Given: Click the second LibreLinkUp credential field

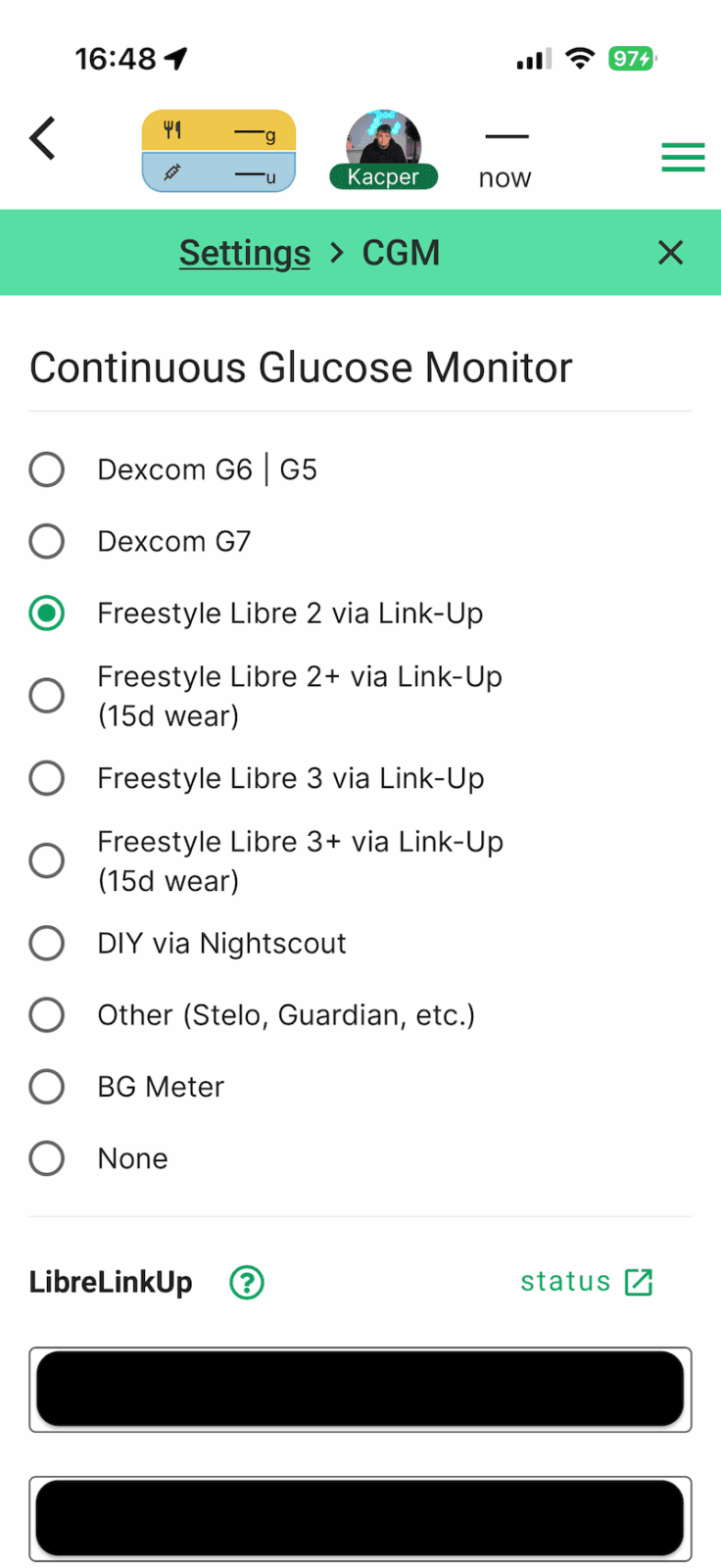Looking at the screenshot, I should (x=360, y=1517).
